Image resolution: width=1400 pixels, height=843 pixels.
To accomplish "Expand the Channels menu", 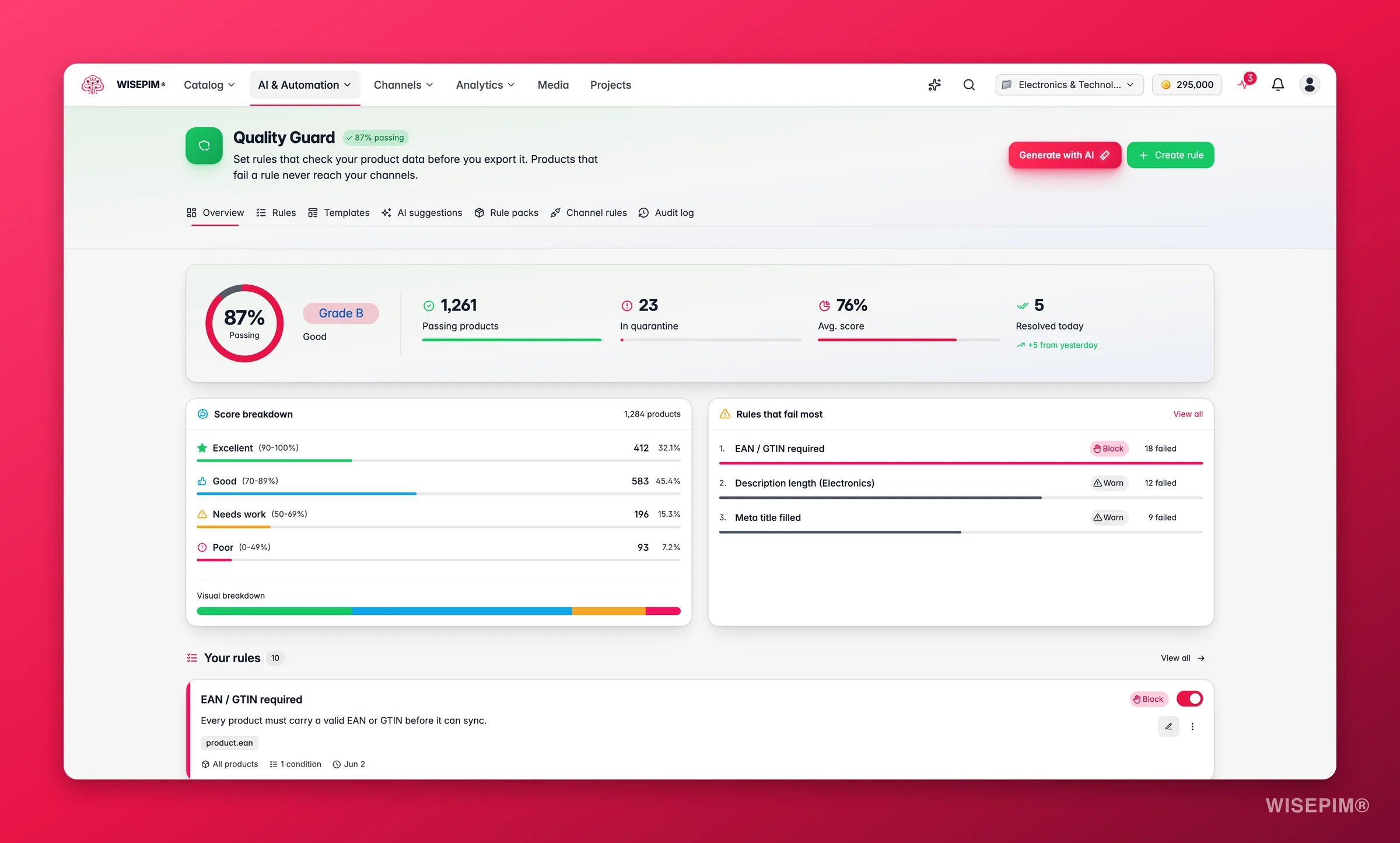I will 403,85.
